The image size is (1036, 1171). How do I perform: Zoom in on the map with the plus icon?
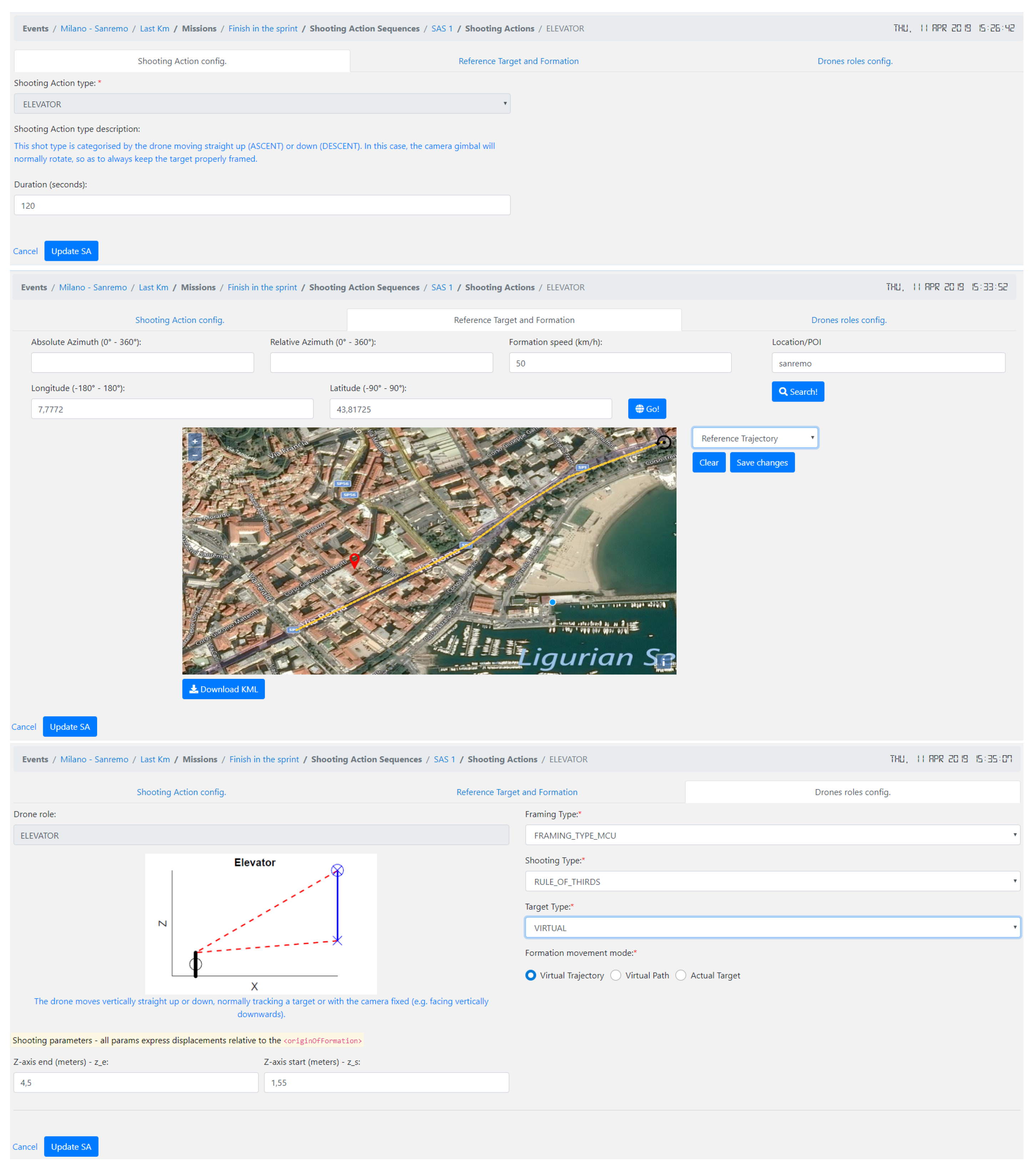click(195, 441)
